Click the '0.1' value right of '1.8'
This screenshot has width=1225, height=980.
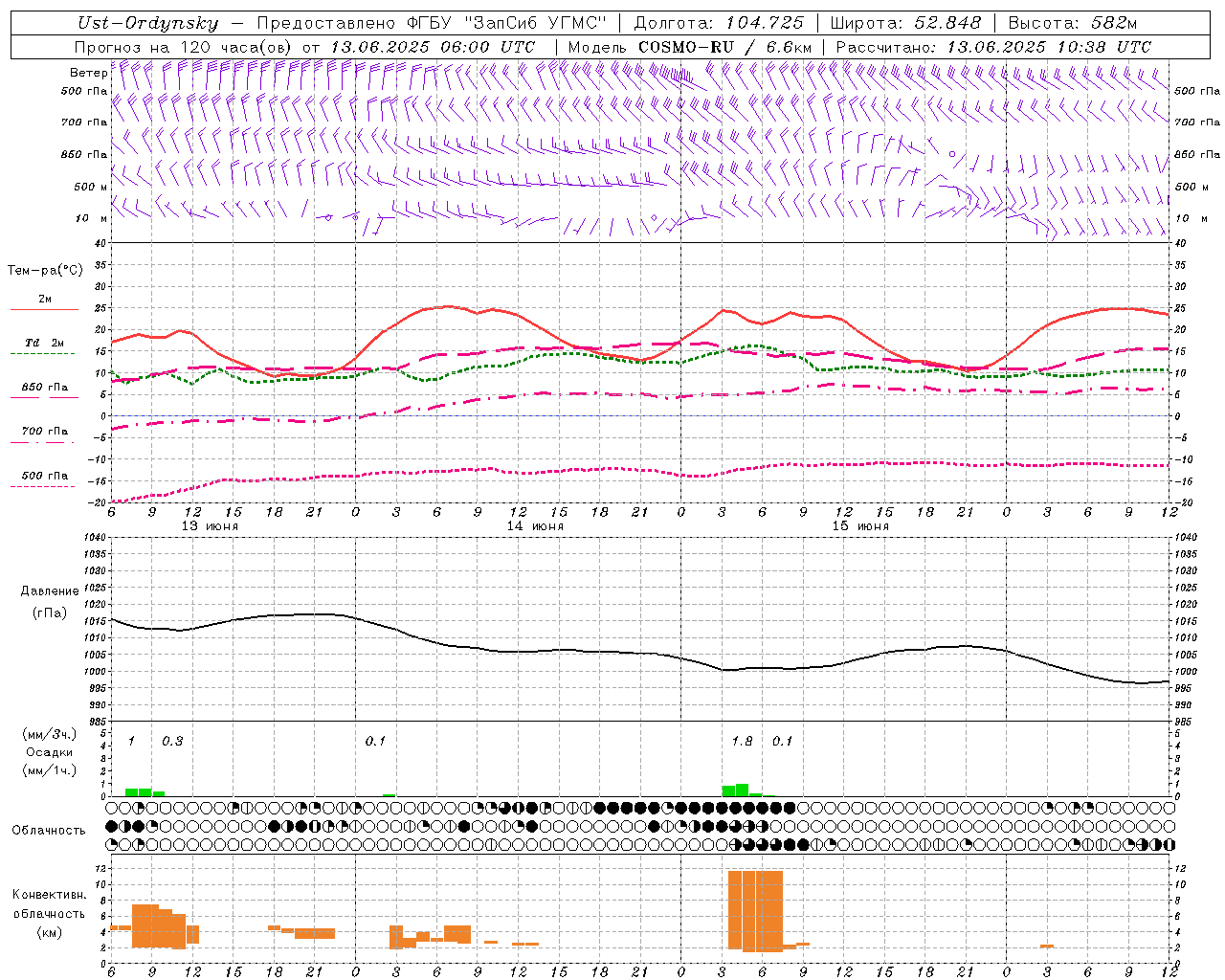click(x=783, y=741)
